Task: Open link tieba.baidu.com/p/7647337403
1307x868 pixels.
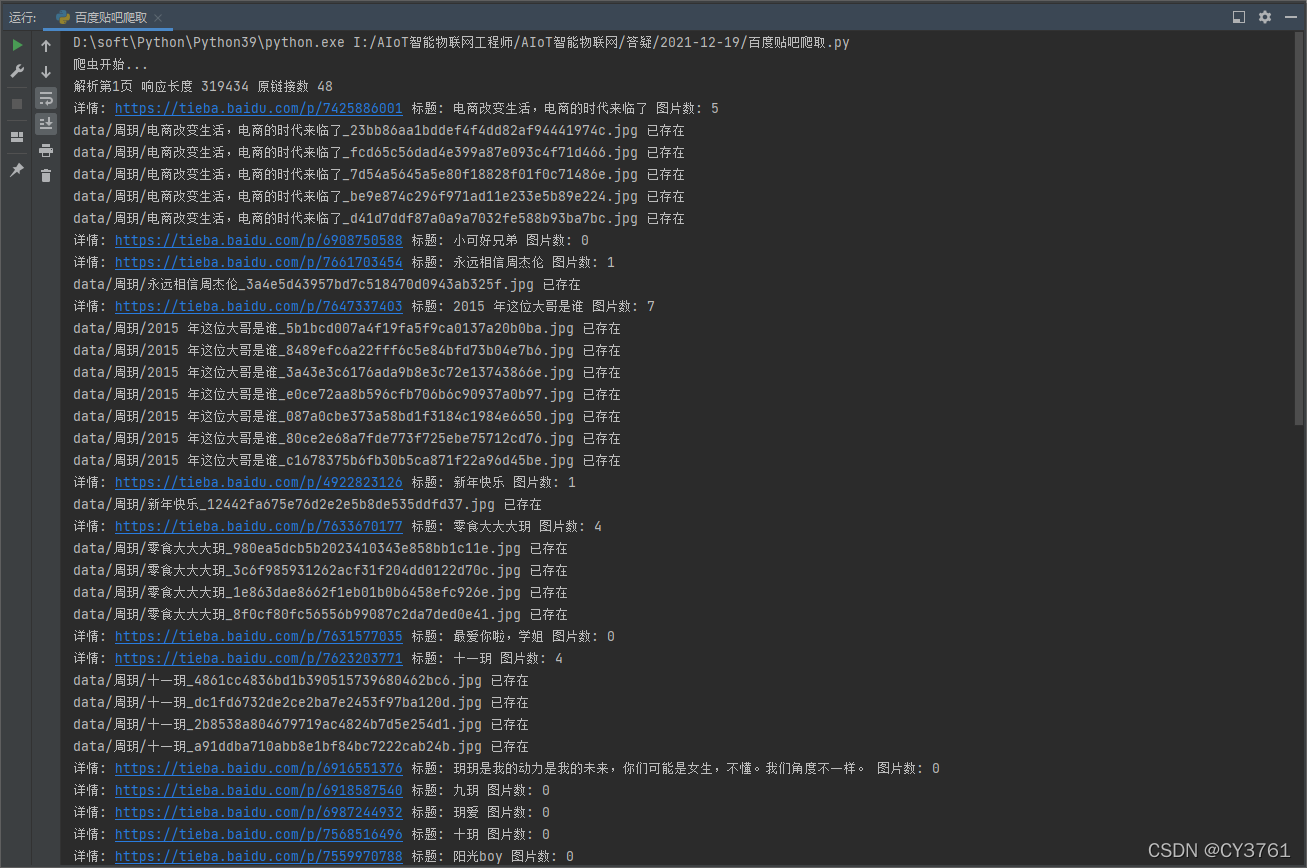Action: pos(259,306)
